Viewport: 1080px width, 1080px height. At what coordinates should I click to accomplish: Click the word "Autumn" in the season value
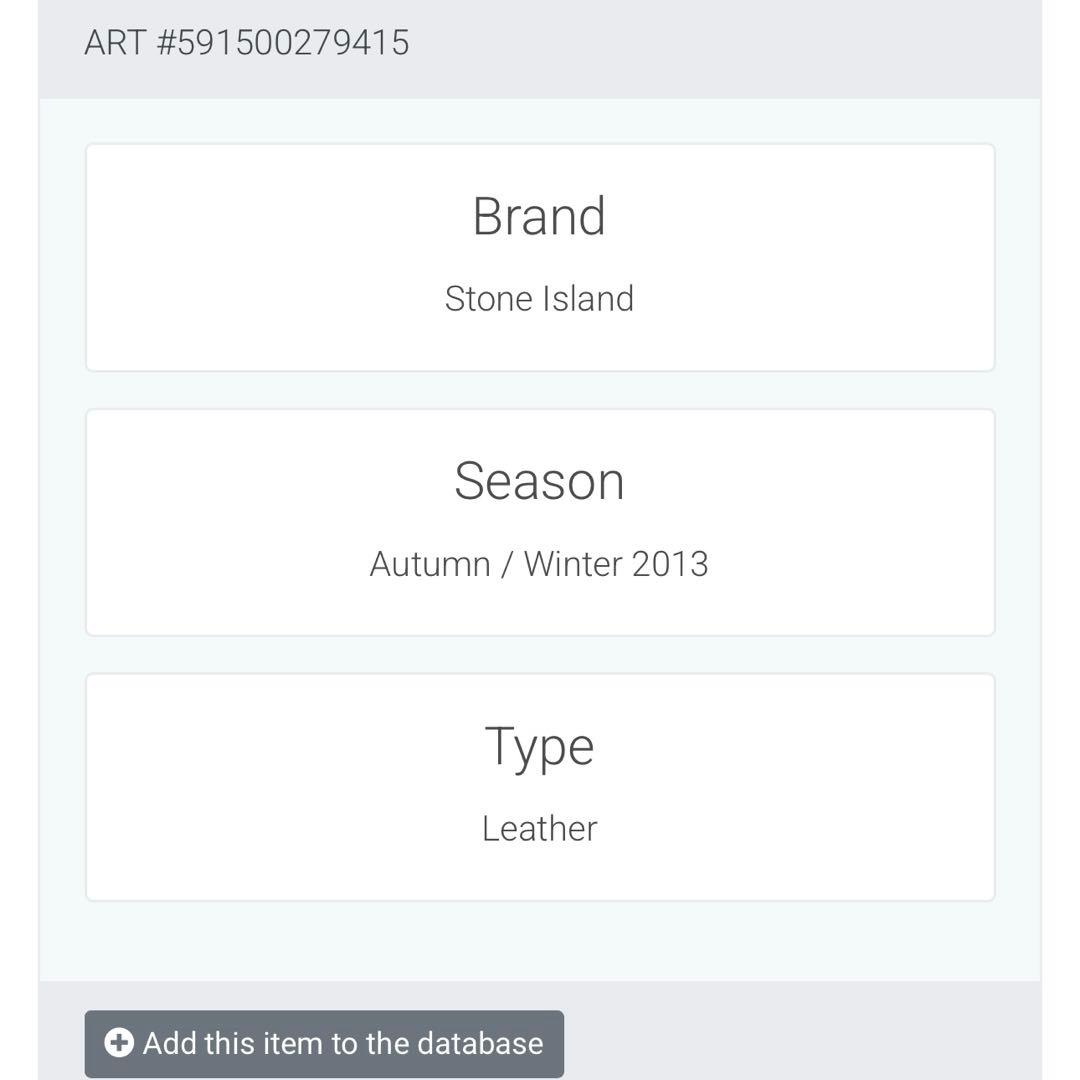429,564
